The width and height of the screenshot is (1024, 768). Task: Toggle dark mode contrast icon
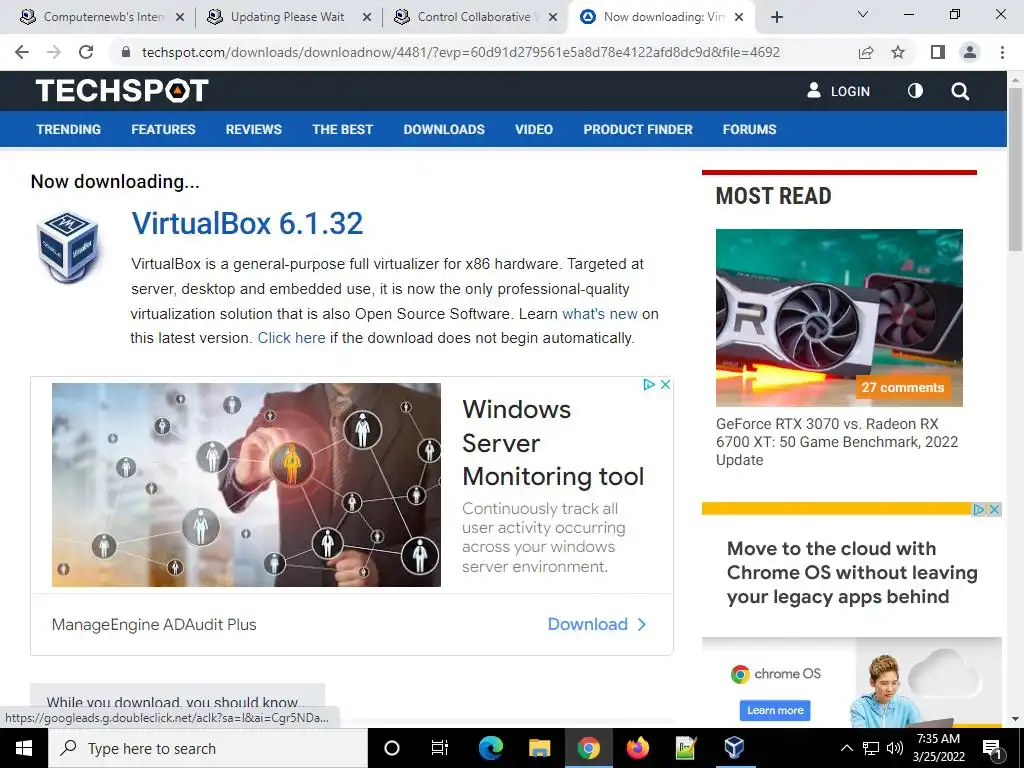pyautogui.click(x=916, y=91)
